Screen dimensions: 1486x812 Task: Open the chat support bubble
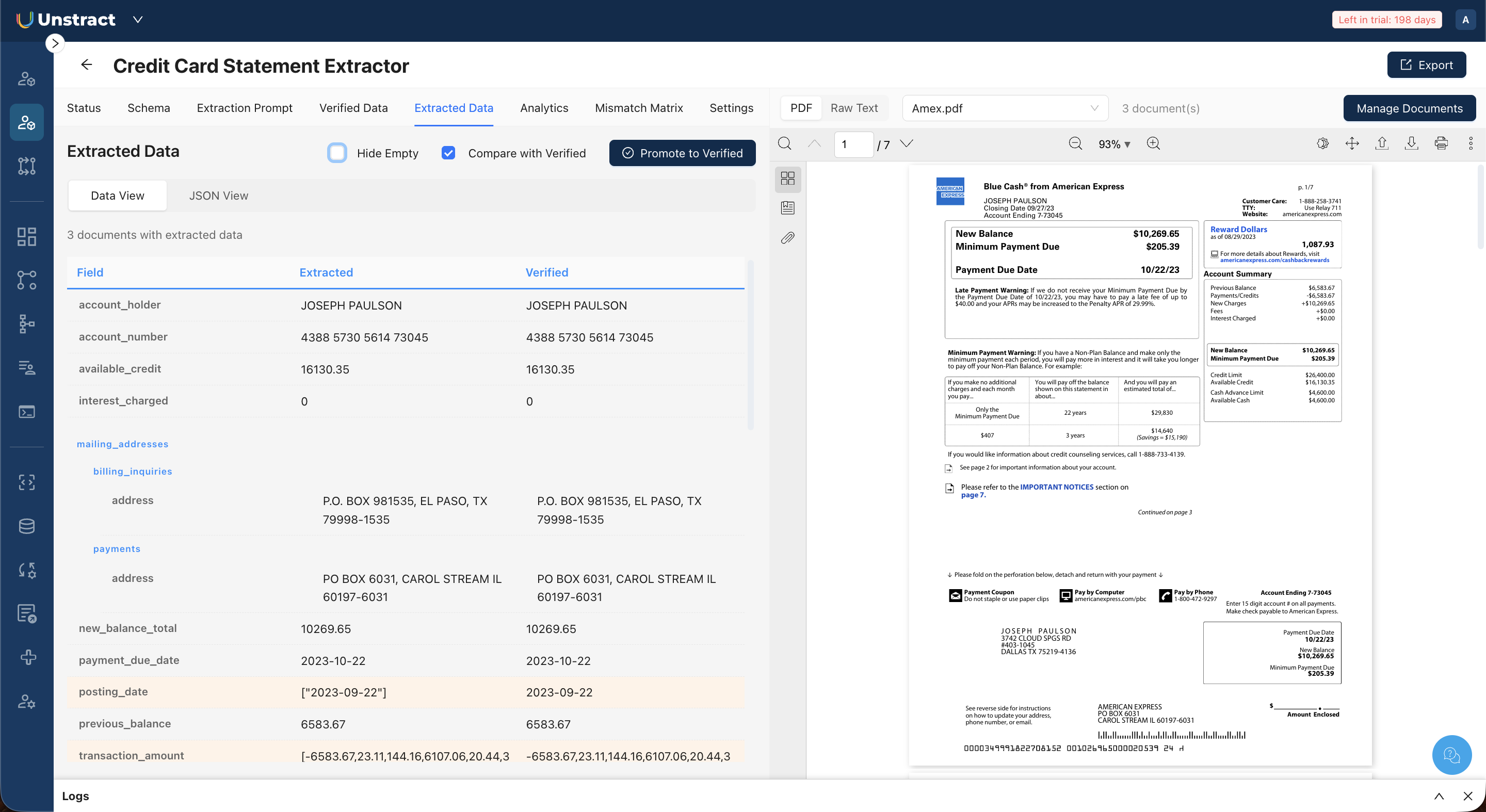[1451, 754]
